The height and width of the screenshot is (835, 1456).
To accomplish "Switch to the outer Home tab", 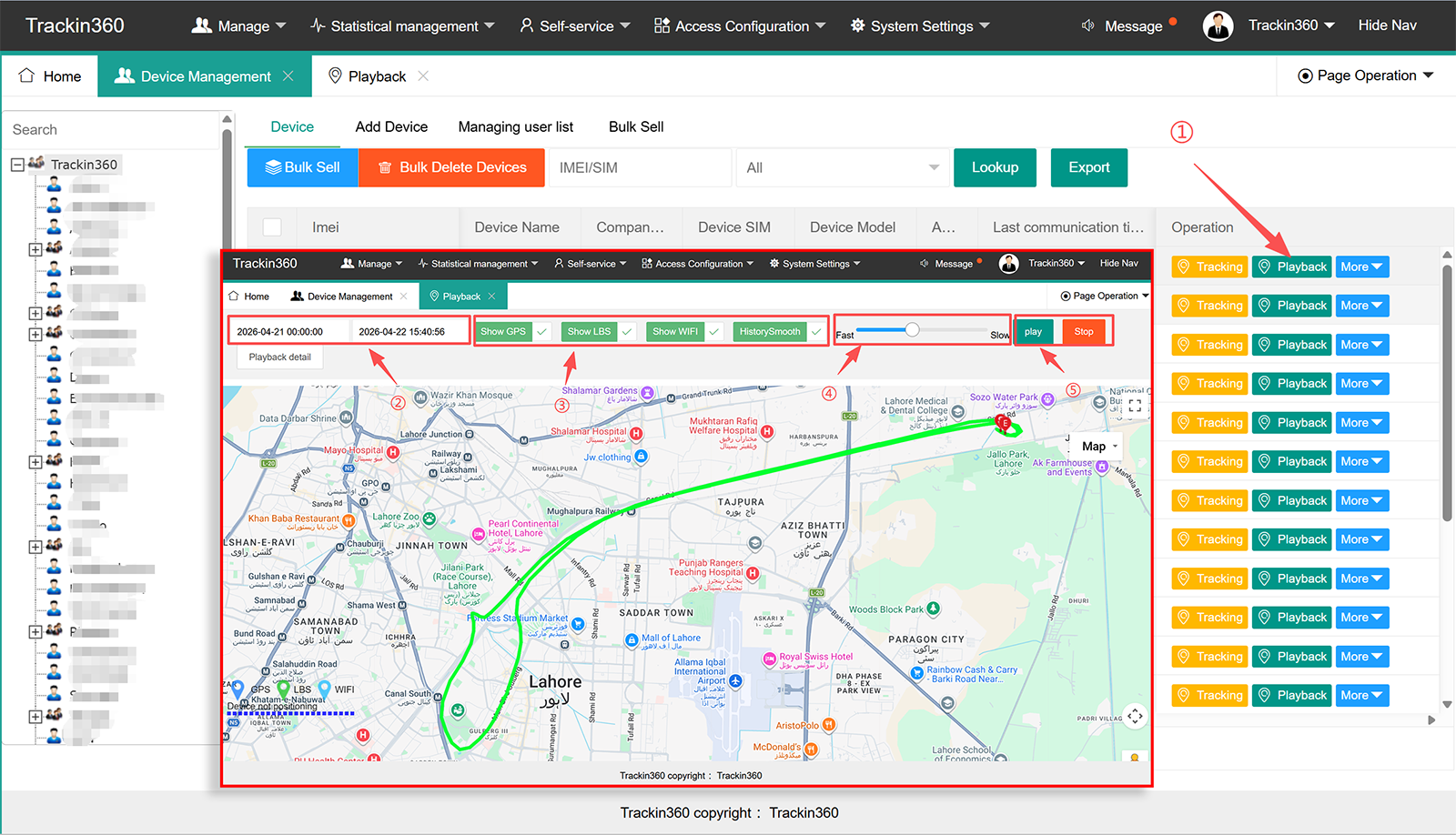I will 50,75.
